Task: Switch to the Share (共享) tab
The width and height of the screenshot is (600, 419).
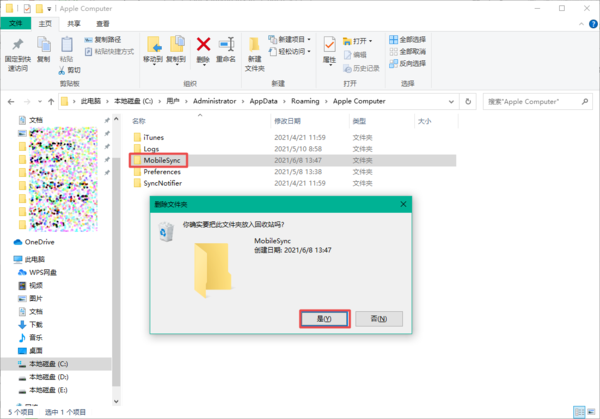Action: pyautogui.click(x=74, y=24)
